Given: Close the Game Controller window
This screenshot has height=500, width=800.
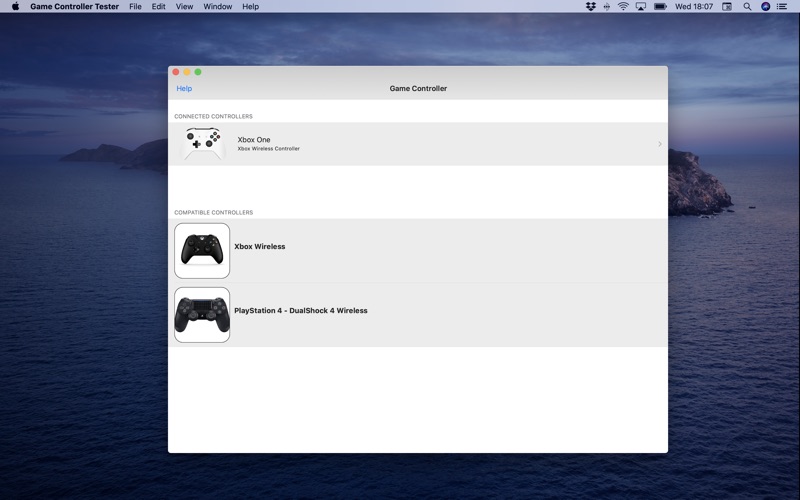Looking at the screenshot, I should click(176, 72).
